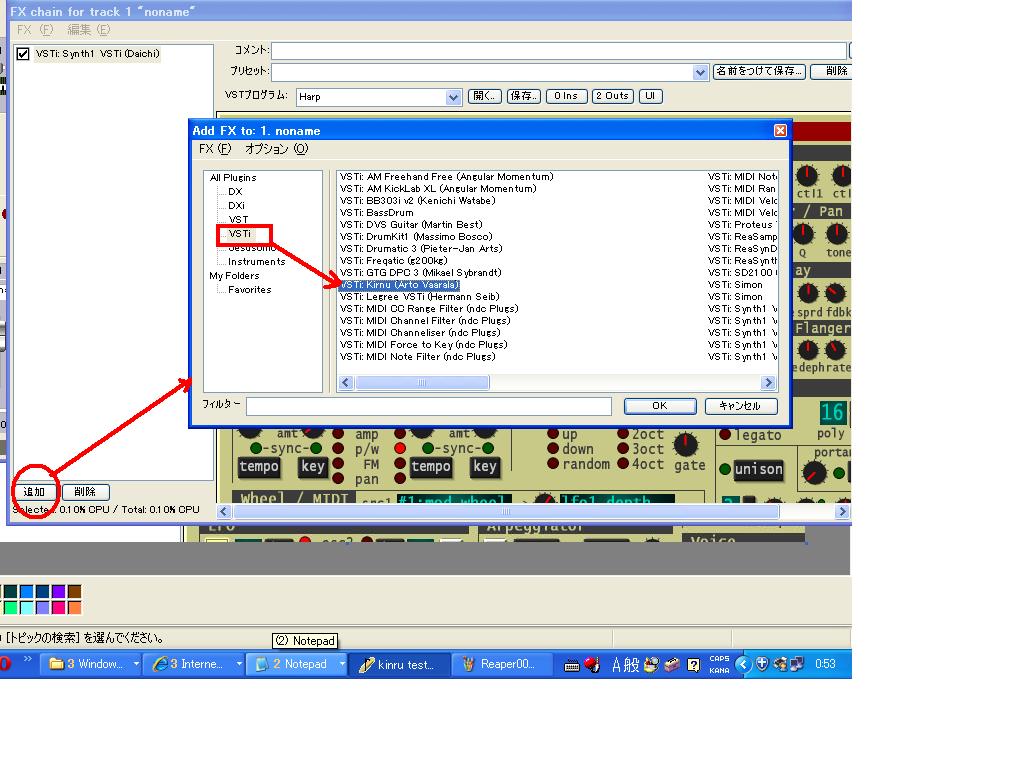Open the FX (F) menu in Add FX dialog
The image size is (1024, 768).
click(x=215, y=149)
